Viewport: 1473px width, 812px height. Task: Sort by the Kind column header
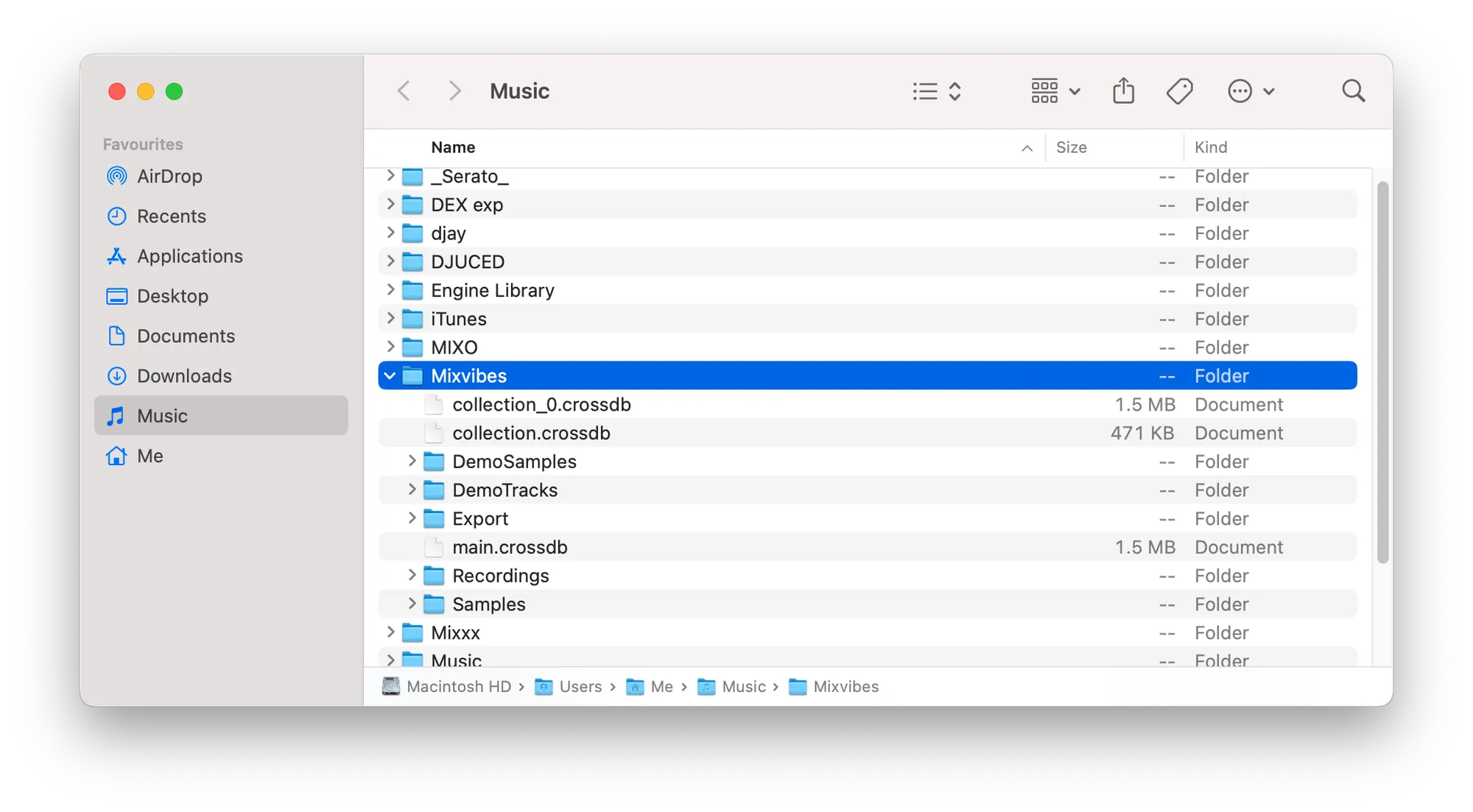point(1211,147)
